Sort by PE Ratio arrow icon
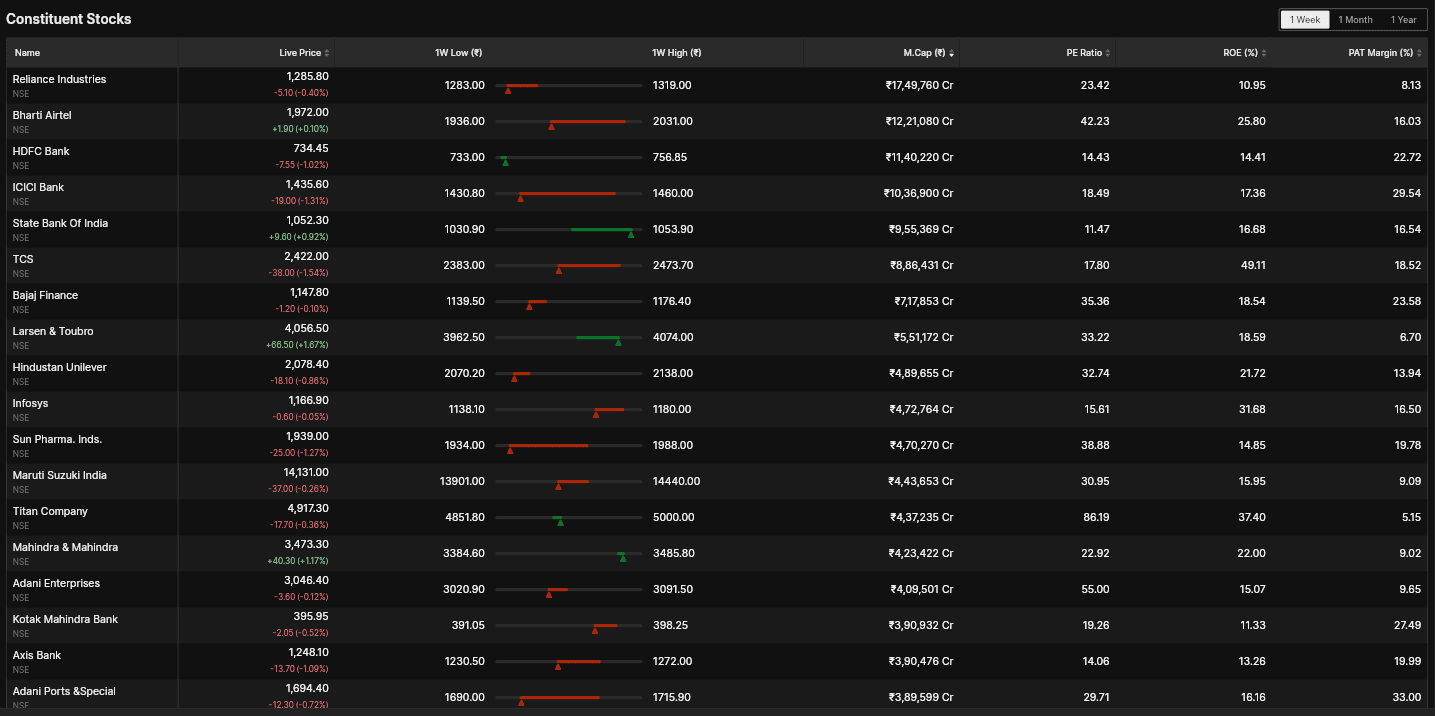Image resolution: width=1435 pixels, height=716 pixels. click(1109, 53)
